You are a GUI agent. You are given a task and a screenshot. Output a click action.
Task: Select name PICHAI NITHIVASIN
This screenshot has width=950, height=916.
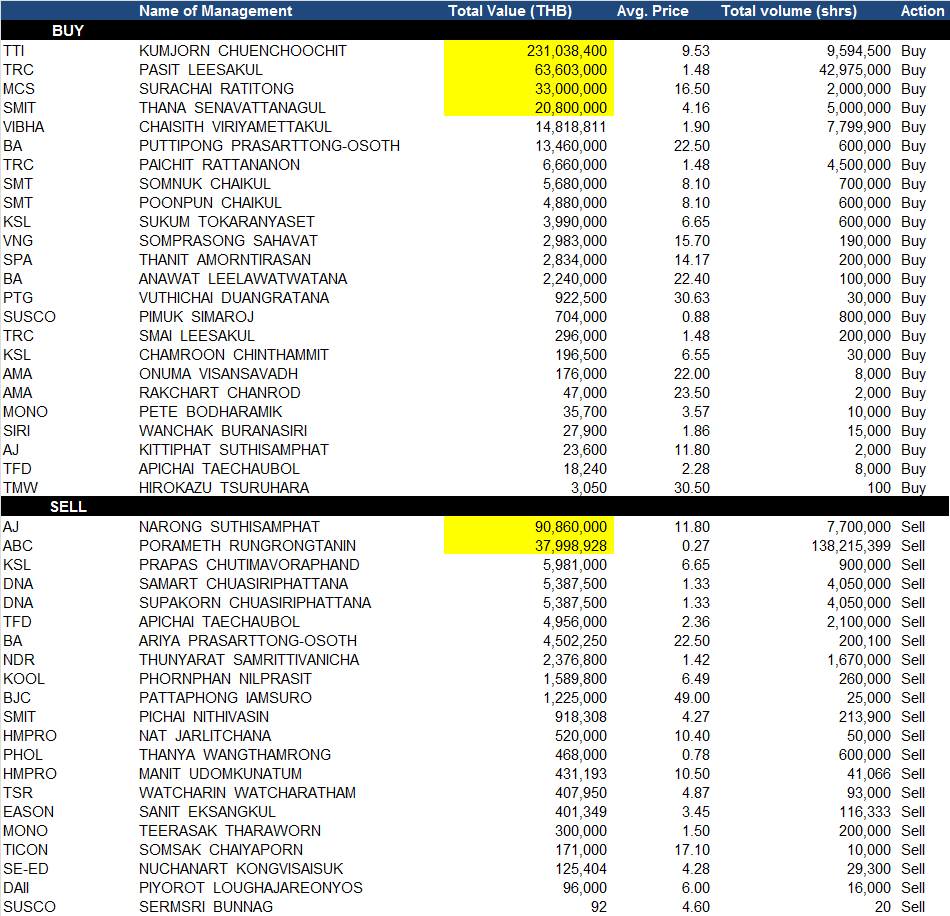point(204,717)
